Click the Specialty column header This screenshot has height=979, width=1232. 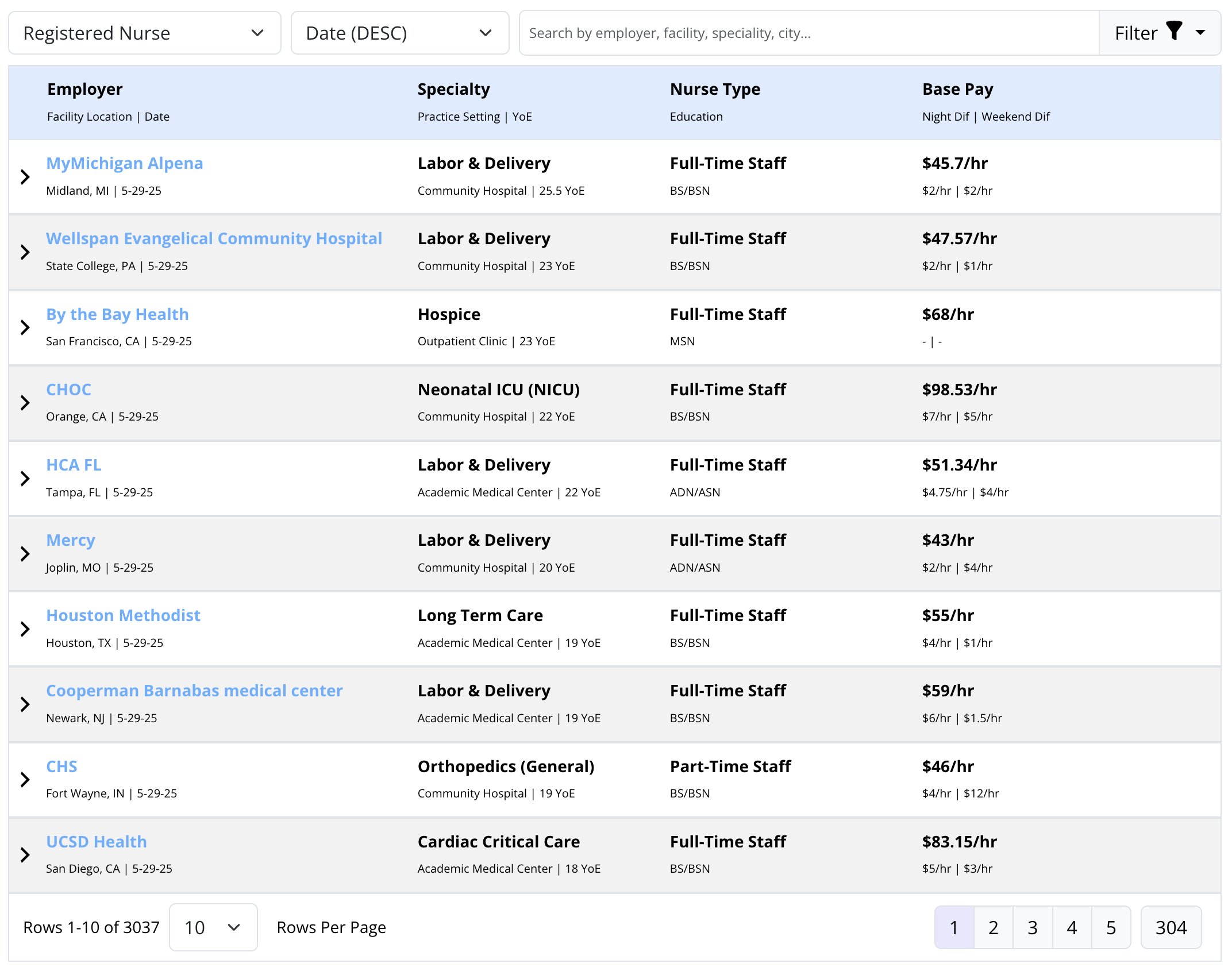click(453, 89)
